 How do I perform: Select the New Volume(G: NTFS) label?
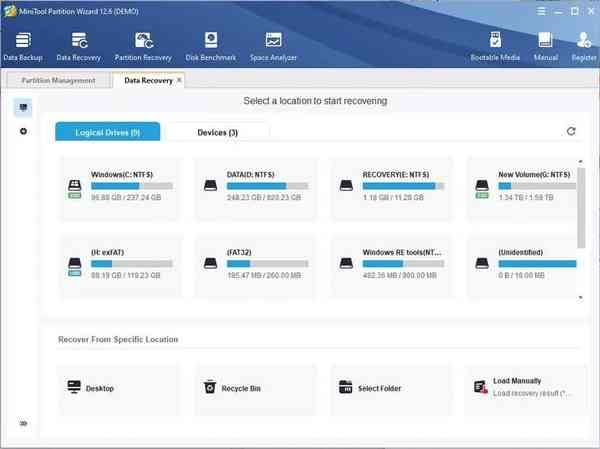[x=534, y=175]
